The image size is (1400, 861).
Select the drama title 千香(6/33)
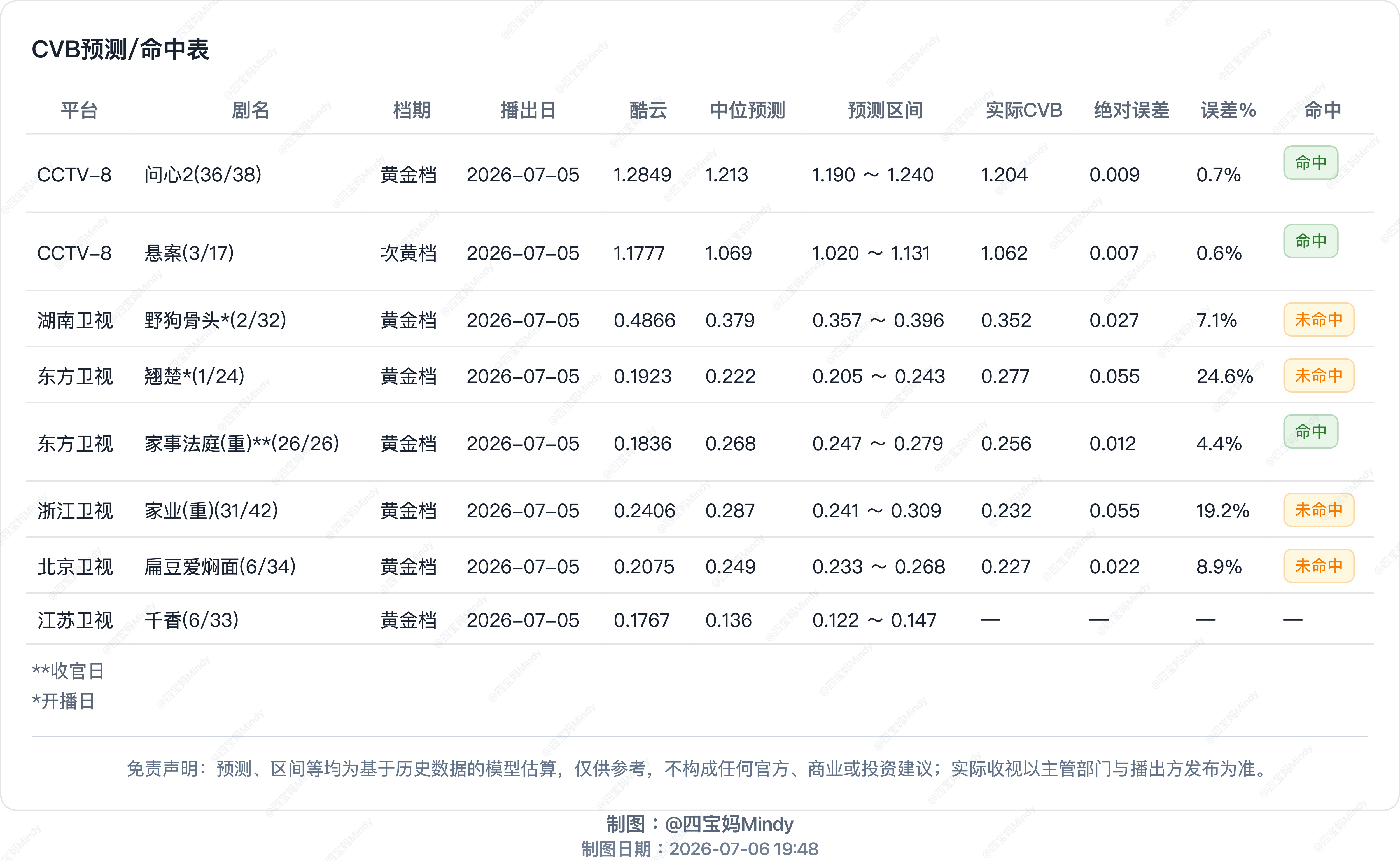(191, 620)
